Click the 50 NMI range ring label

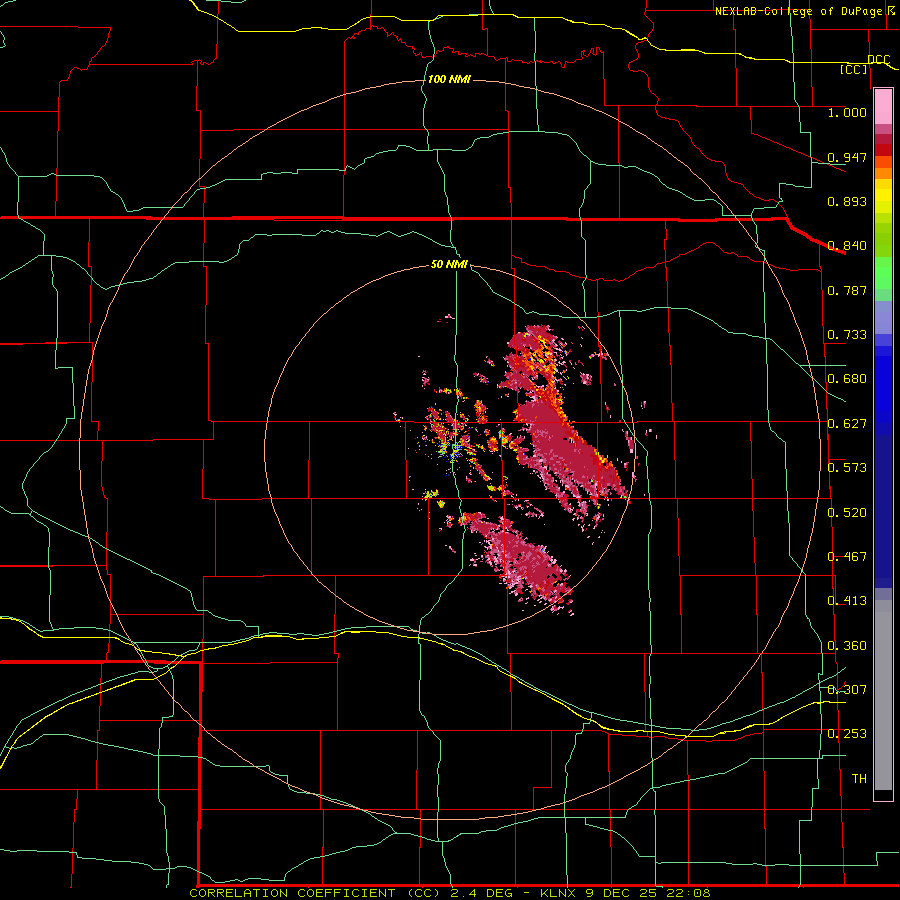(x=449, y=265)
